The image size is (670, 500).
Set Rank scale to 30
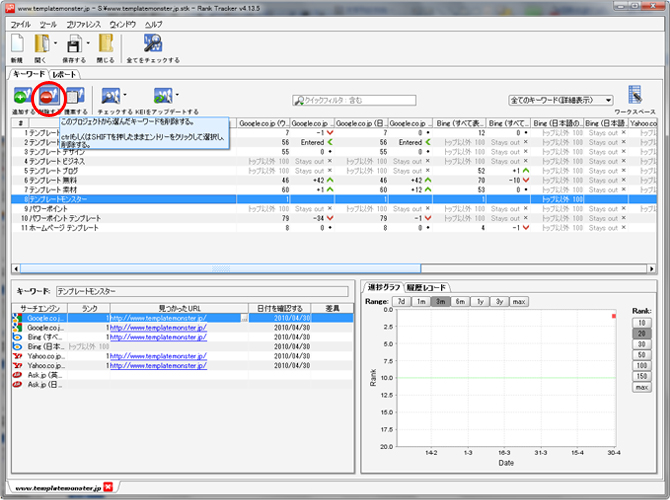641,344
